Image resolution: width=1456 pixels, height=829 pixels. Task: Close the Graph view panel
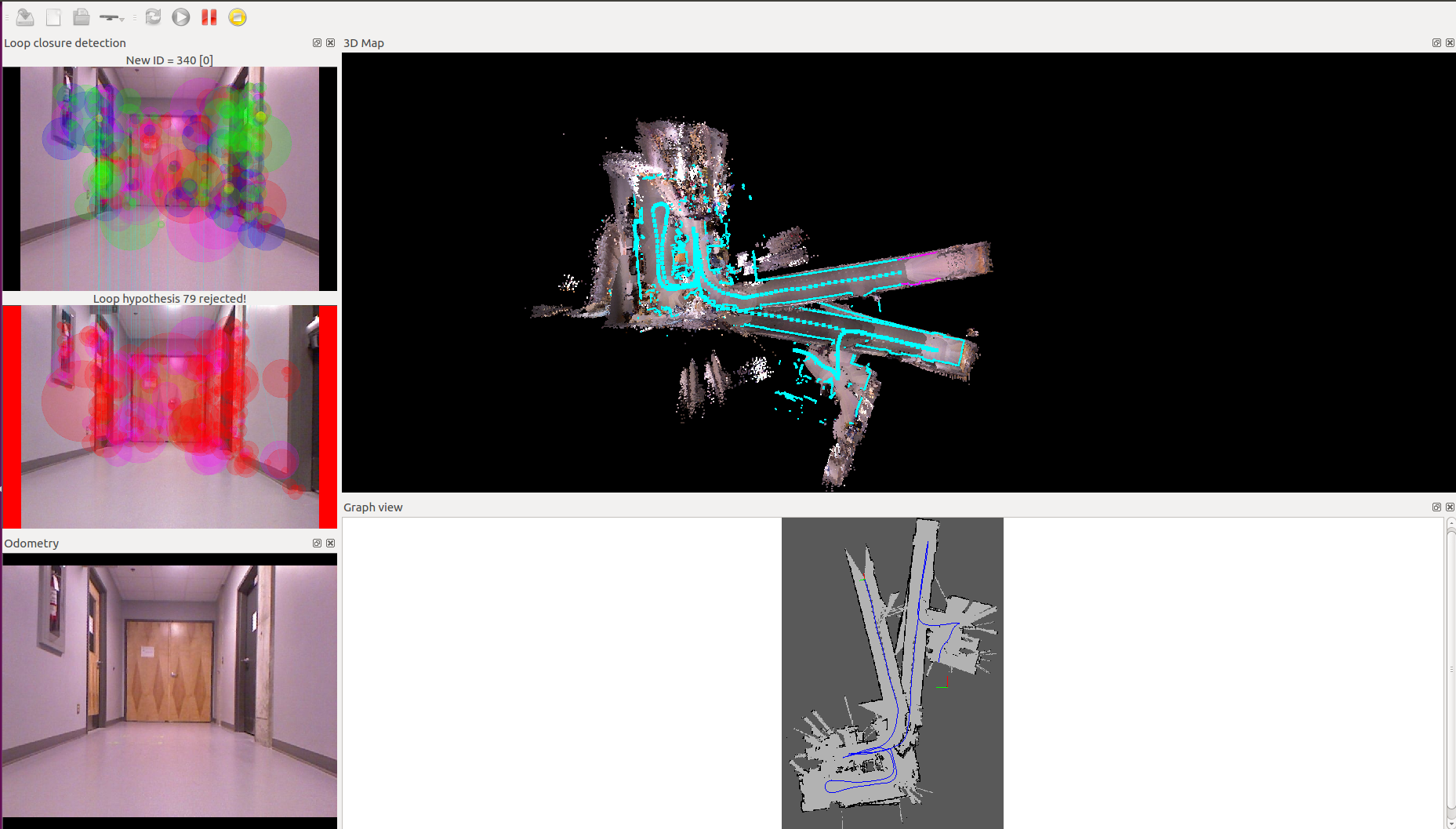coord(1450,507)
